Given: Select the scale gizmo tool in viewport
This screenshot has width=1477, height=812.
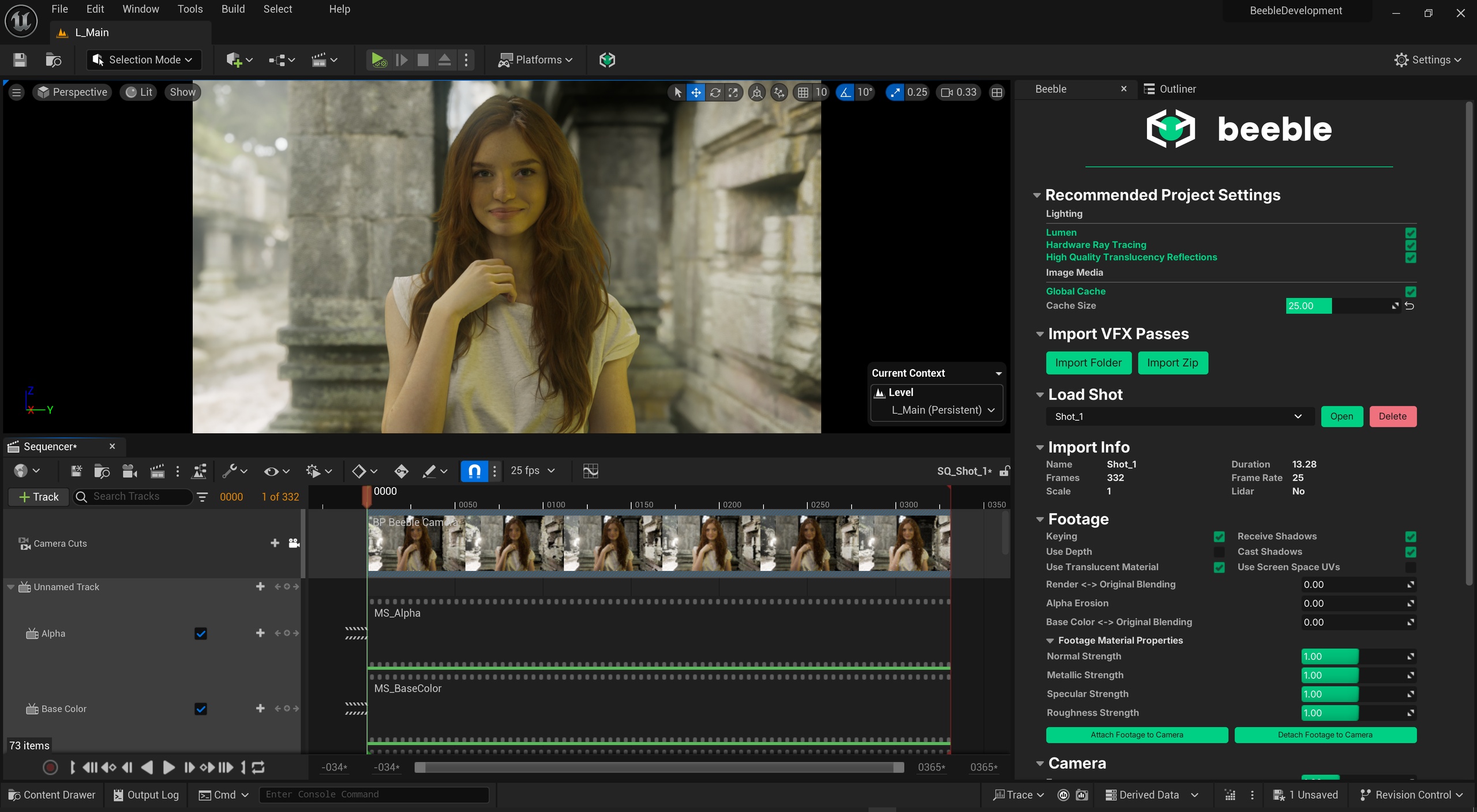Looking at the screenshot, I should click(733, 92).
